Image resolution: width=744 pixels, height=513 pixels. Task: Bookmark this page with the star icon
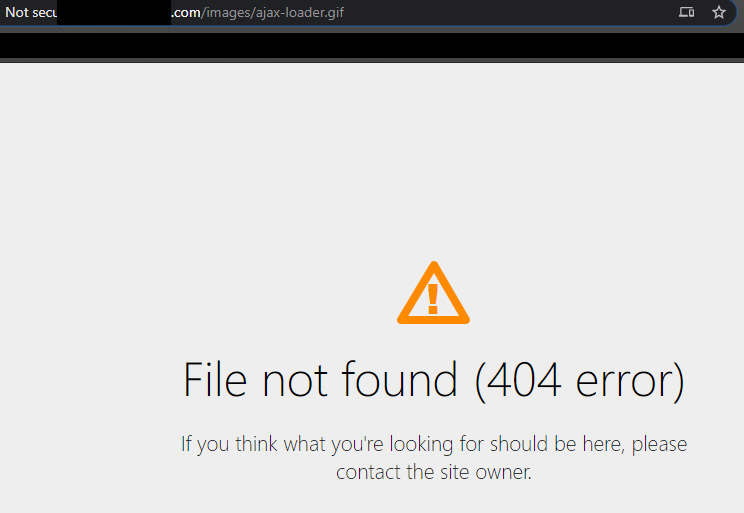point(719,12)
